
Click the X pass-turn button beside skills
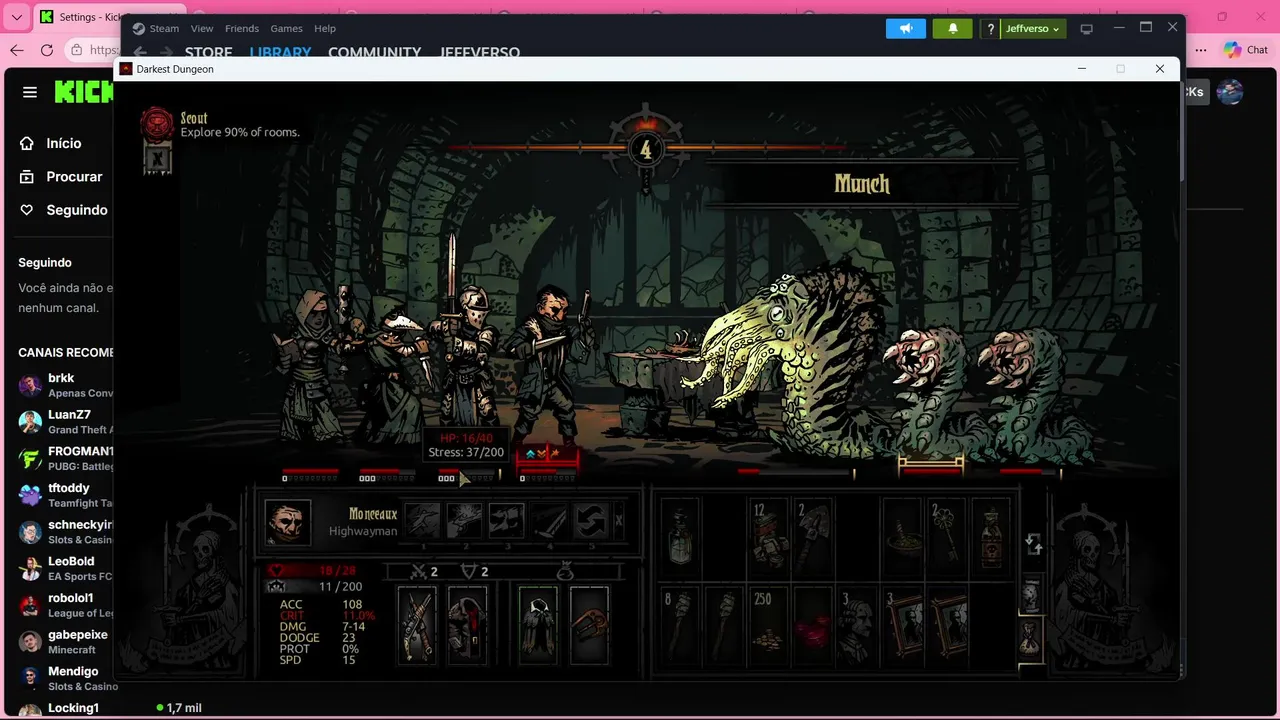pyautogui.click(x=619, y=521)
